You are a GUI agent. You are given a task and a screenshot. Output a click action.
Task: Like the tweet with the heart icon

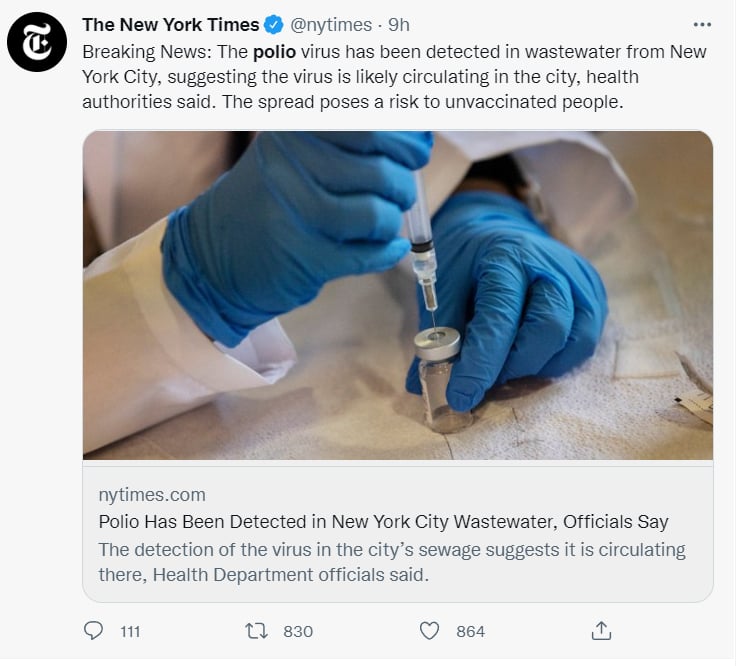pyautogui.click(x=429, y=631)
